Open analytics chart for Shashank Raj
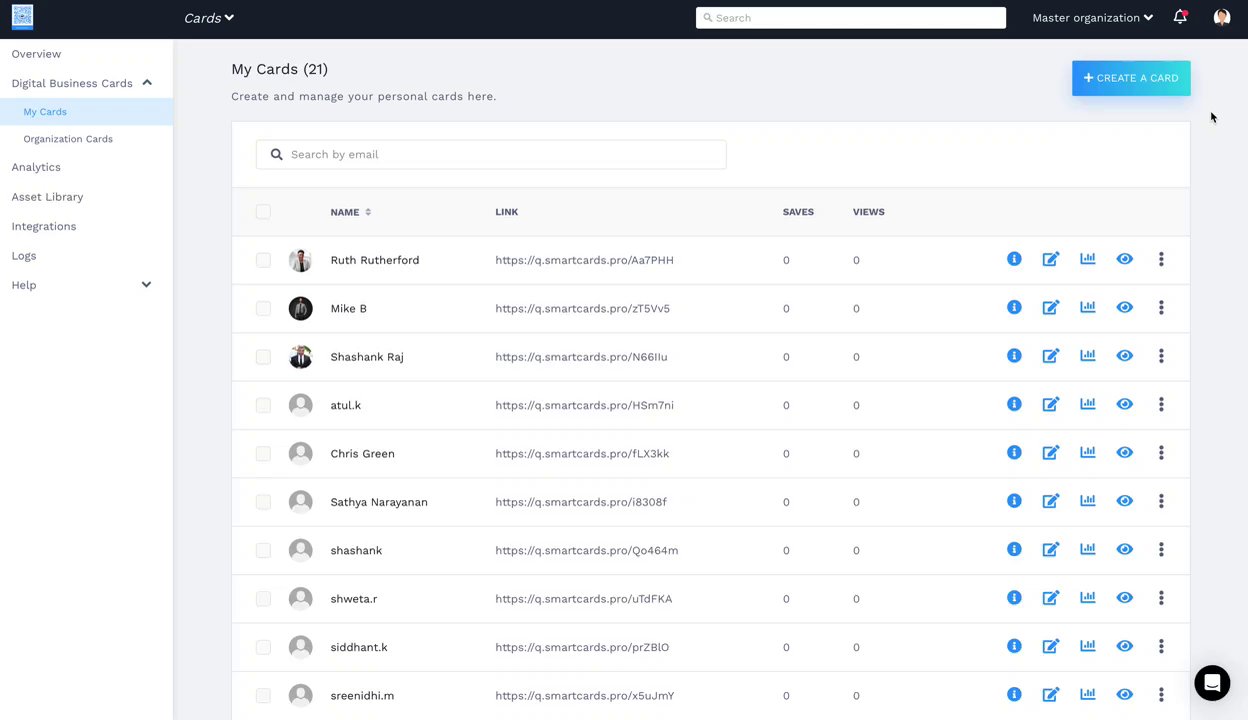 pos(1088,356)
